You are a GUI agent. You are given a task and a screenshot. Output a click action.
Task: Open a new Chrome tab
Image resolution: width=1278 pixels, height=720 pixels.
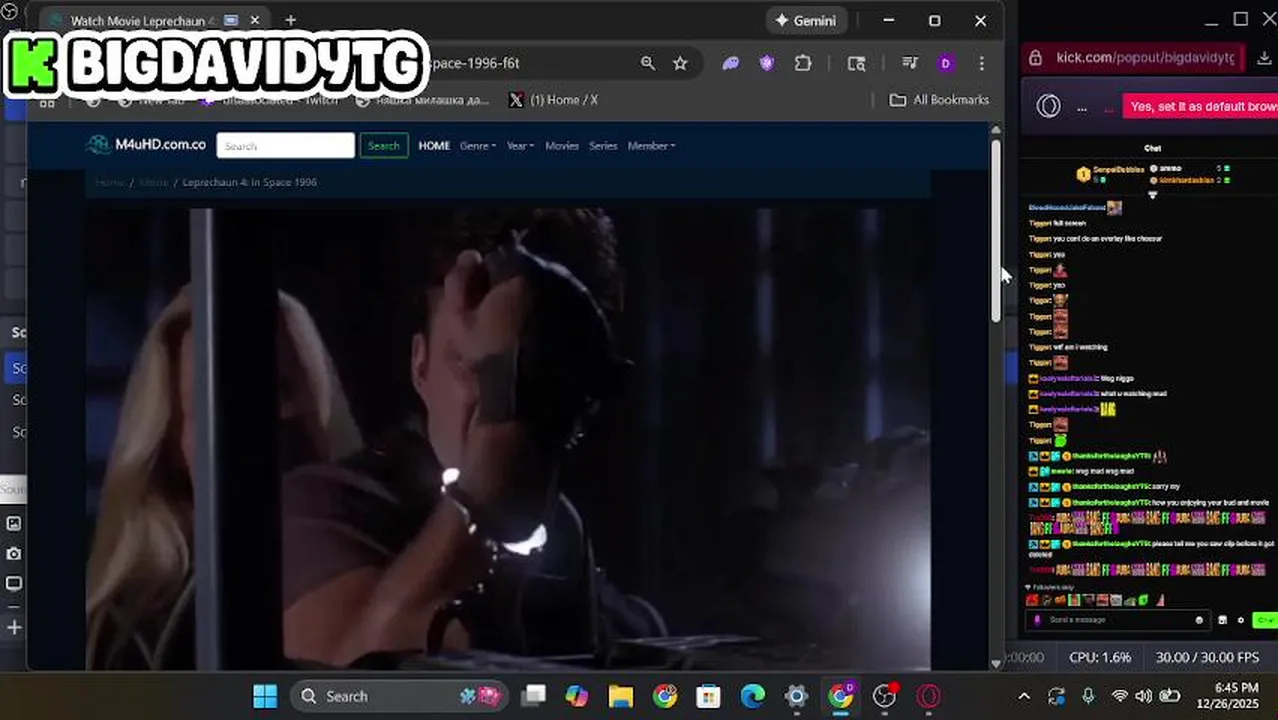pos(290,20)
